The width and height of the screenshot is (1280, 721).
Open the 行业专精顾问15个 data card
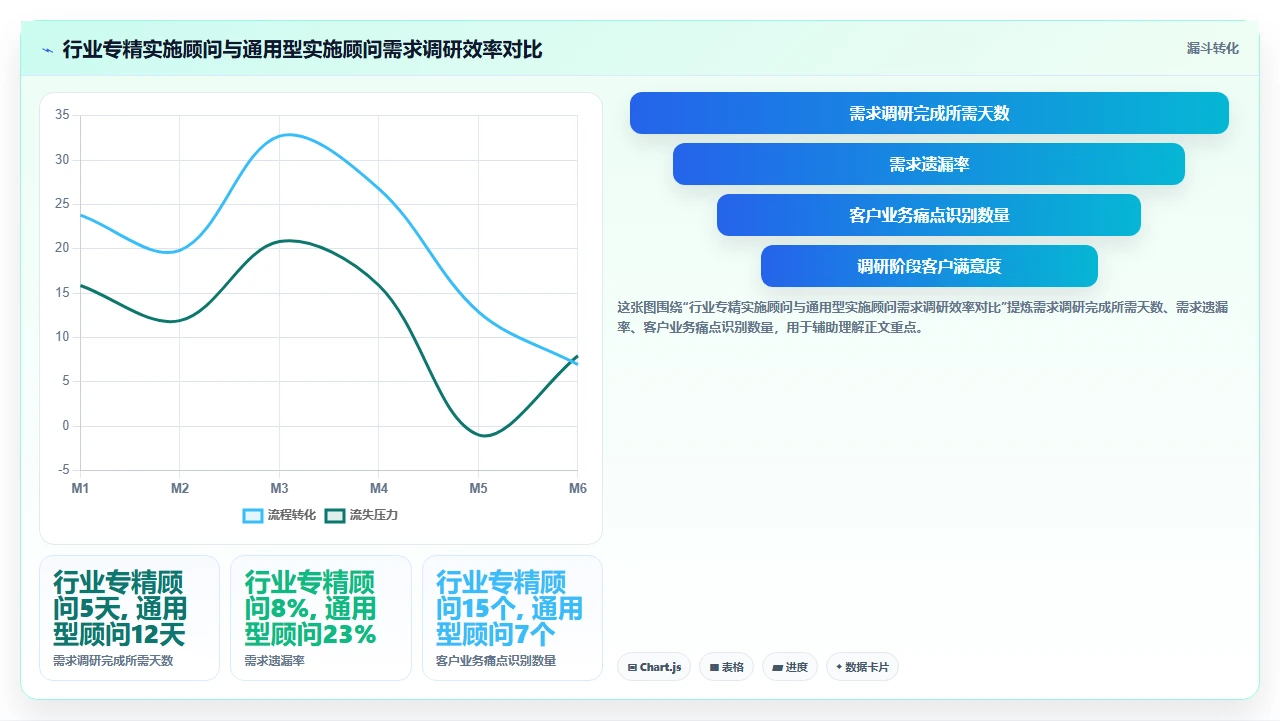click(512, 618)
